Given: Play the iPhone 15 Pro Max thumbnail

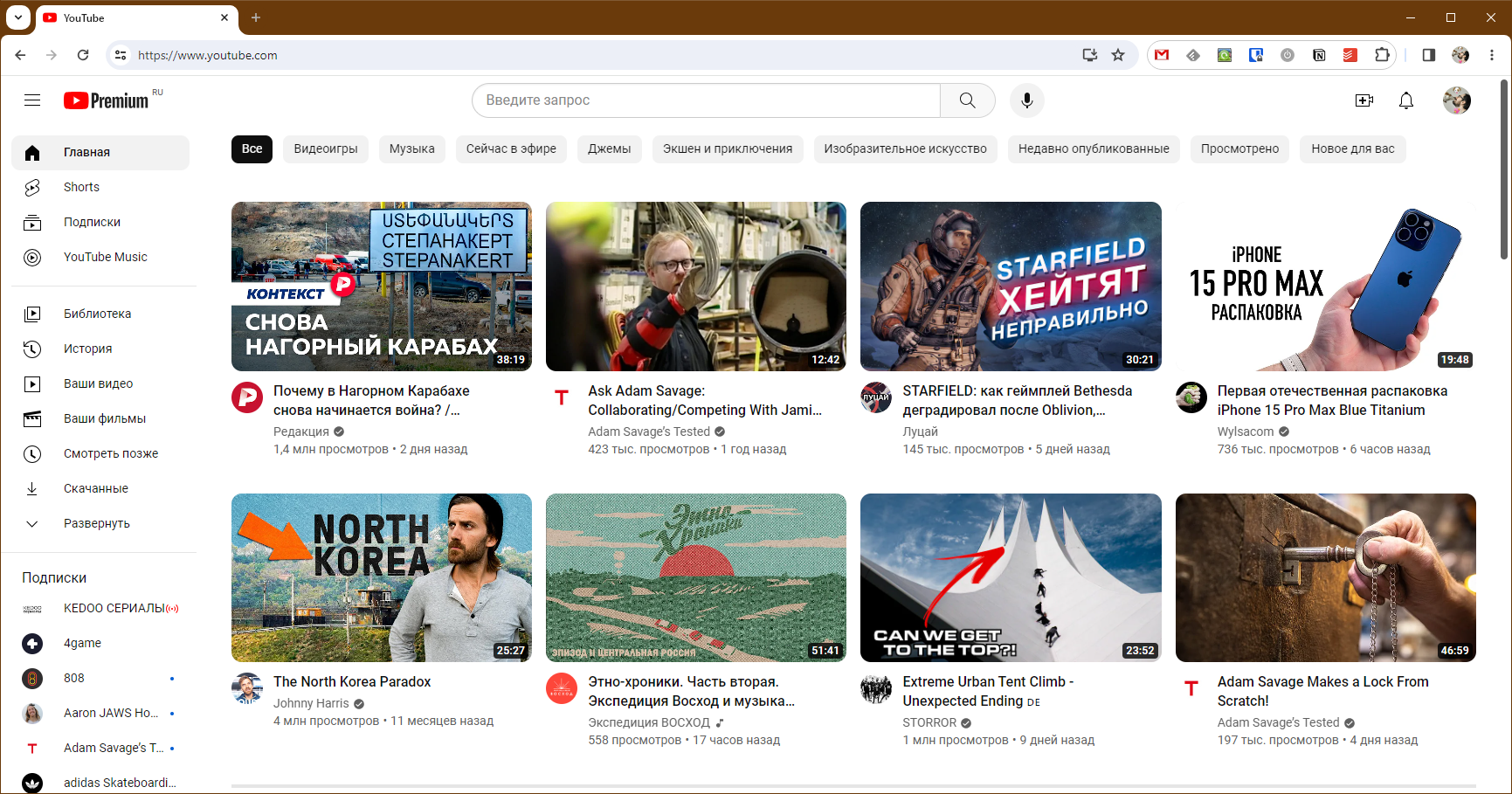Looking at the screenshot, I should click(1326, 287).
